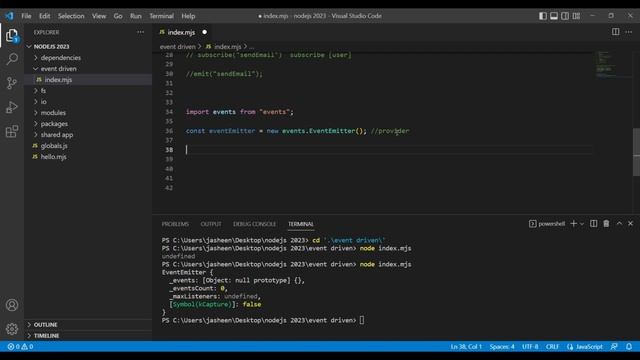640x360 pixels.
Task: Close the terminal panel
Action: [631, 224]
